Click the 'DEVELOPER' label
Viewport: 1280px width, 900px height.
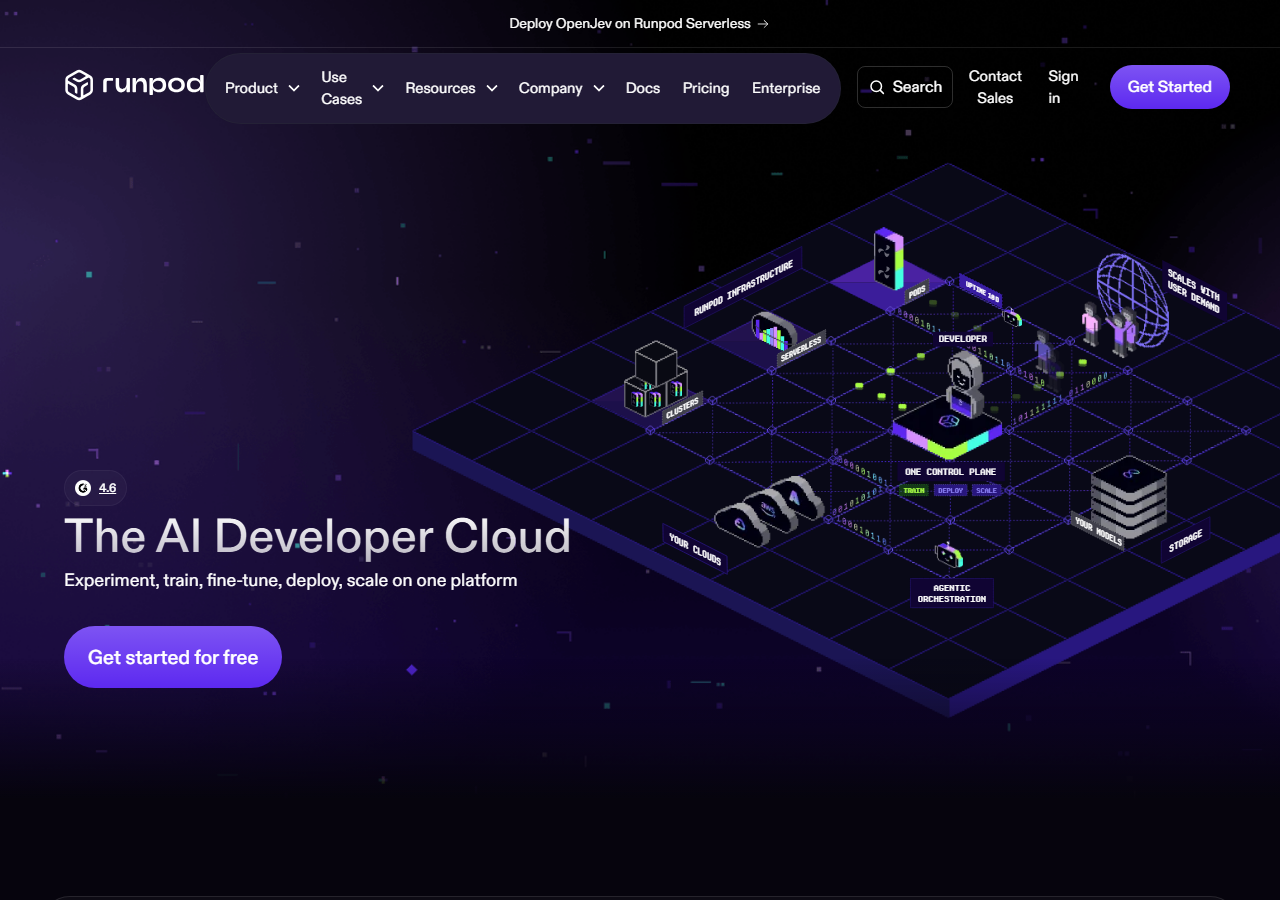pos(963,339)
